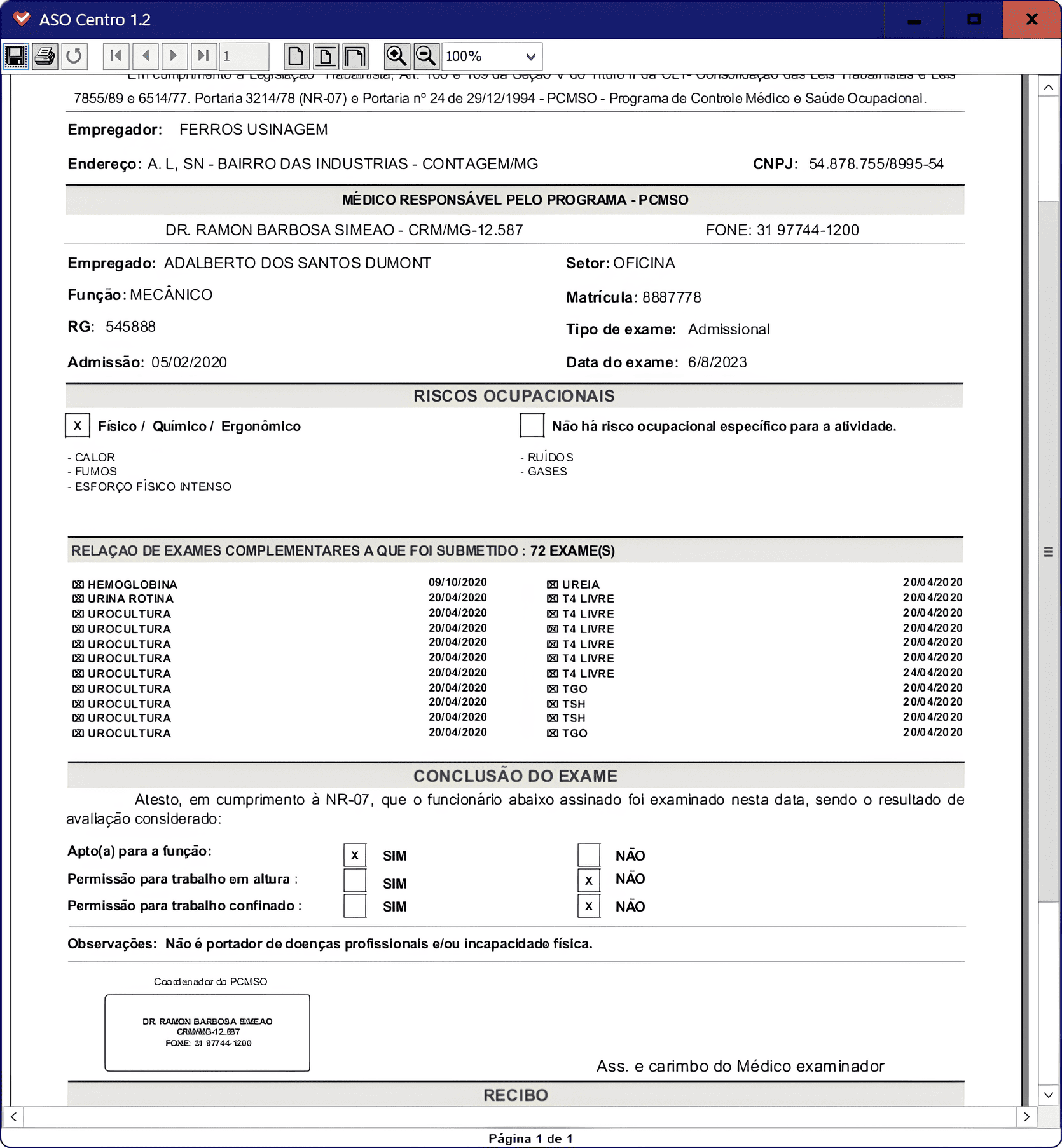This screenshot has height=1148, width=1062.
Task: Check the 'Não há risco ocupacional' box
Action: click(x=532, y=426)
